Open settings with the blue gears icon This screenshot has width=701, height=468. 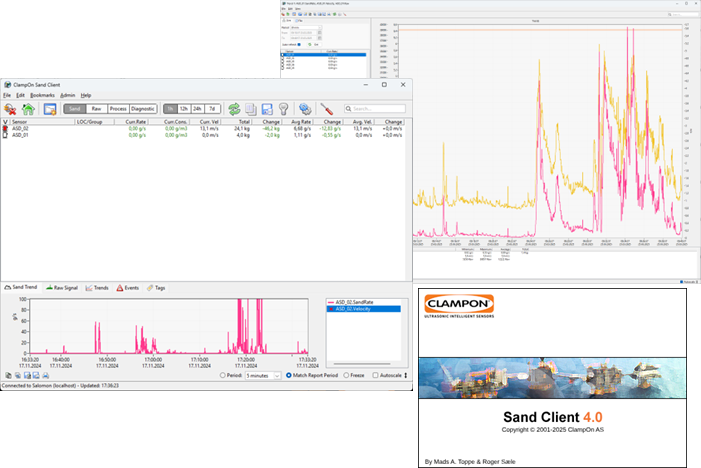tap(305, 109)
